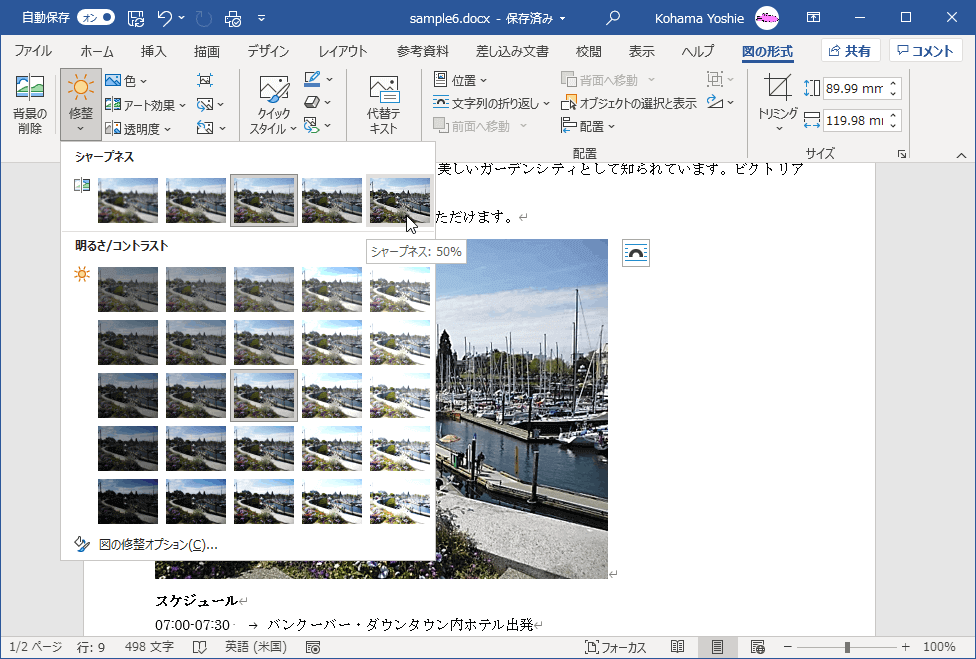Click the undo icon
The width and height of the screenshot is (976, 659).
coord(165,18)
